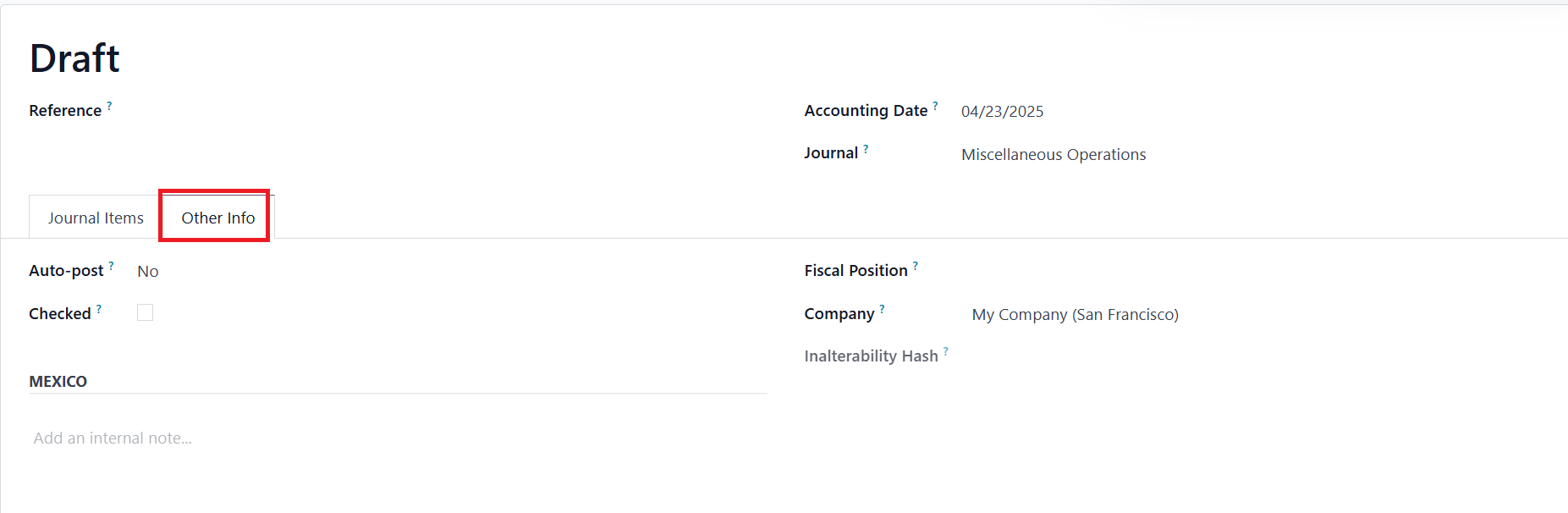
Task: Click the Draft title heading
Action: (x=74, y=58)
